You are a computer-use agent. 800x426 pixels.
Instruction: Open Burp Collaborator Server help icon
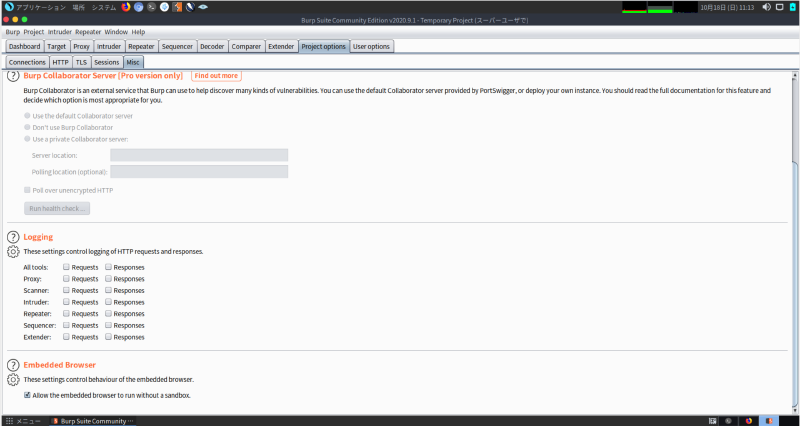click(x=13, y=76)
